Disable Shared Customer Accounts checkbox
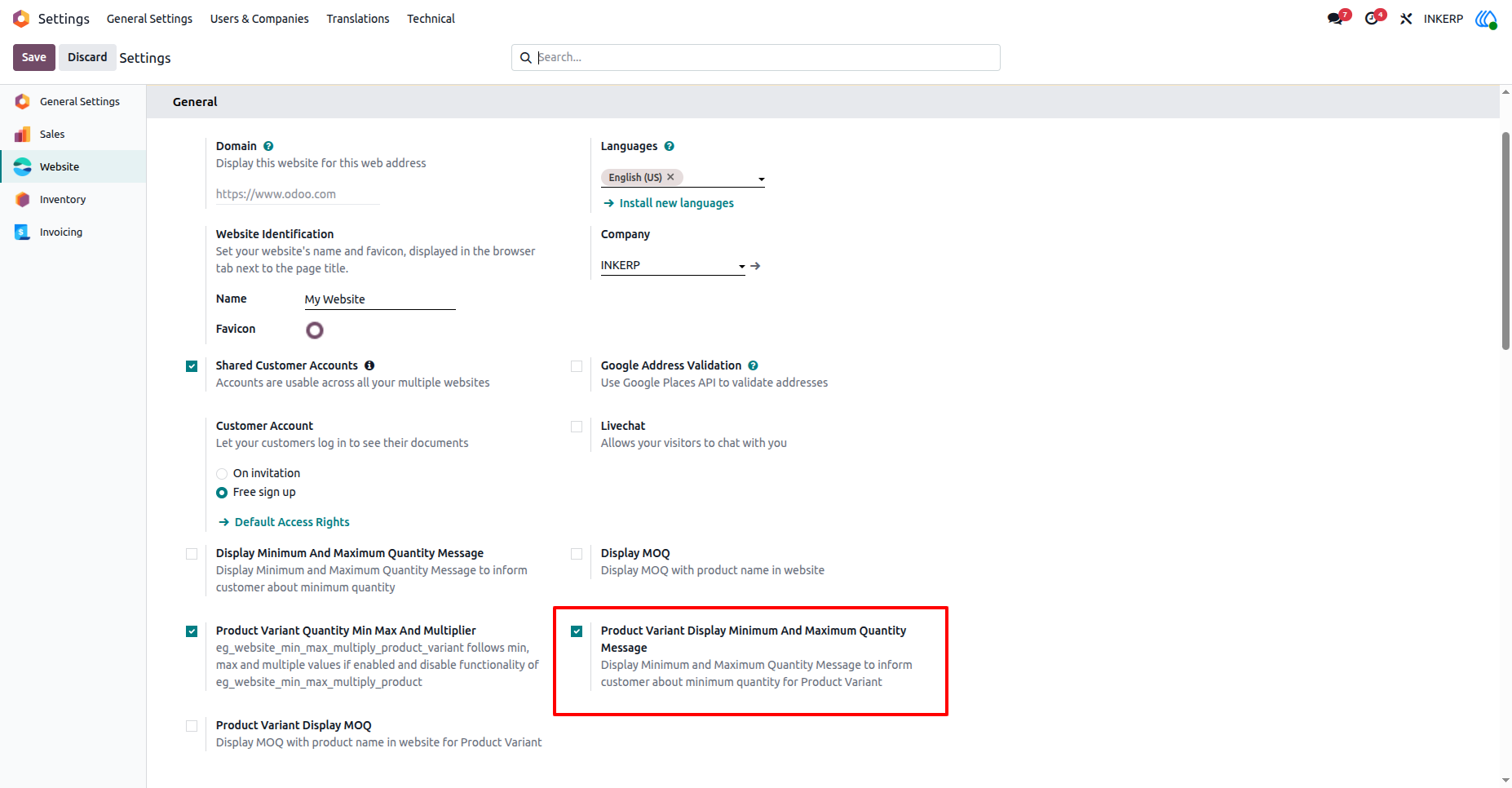1512x788 pixels. 192,366
